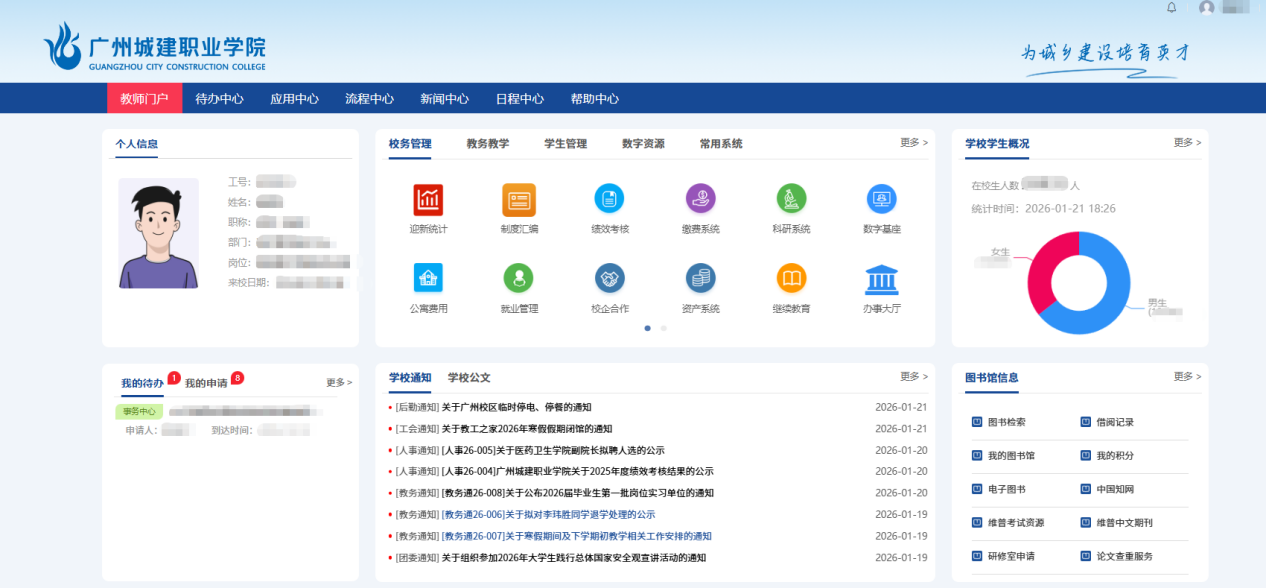This screenshot has height=588, width=1266.
Task: Switch to 学校公文 tab
Action: coord(469,378)
